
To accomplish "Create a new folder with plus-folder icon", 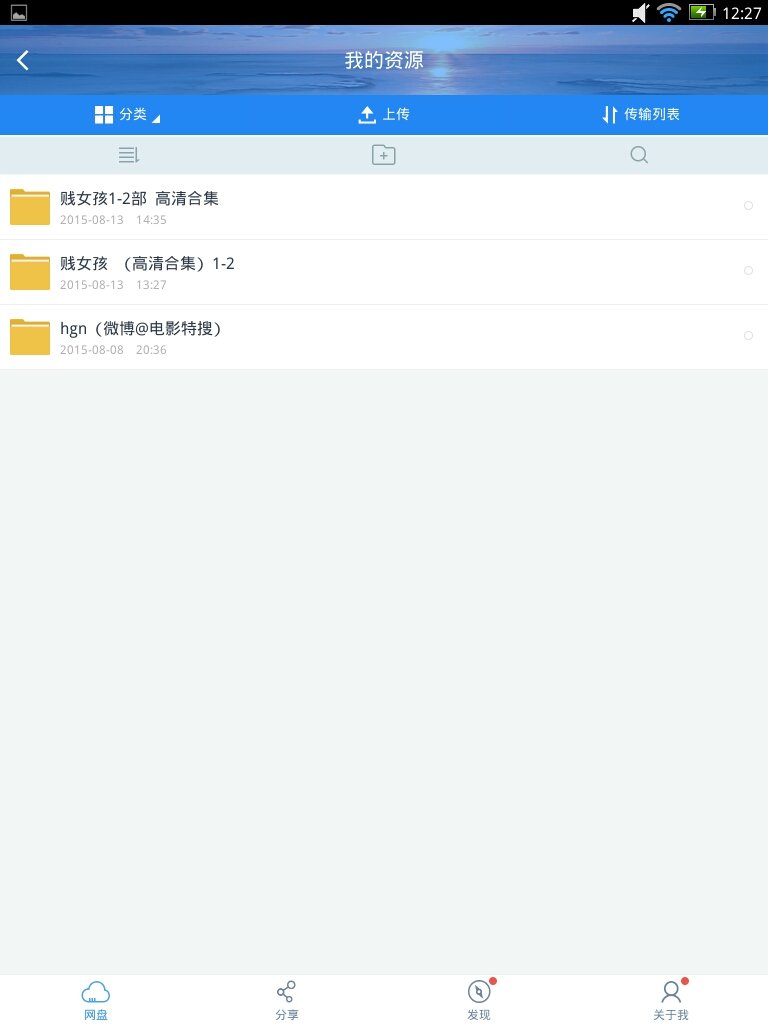I will (383, 155).
